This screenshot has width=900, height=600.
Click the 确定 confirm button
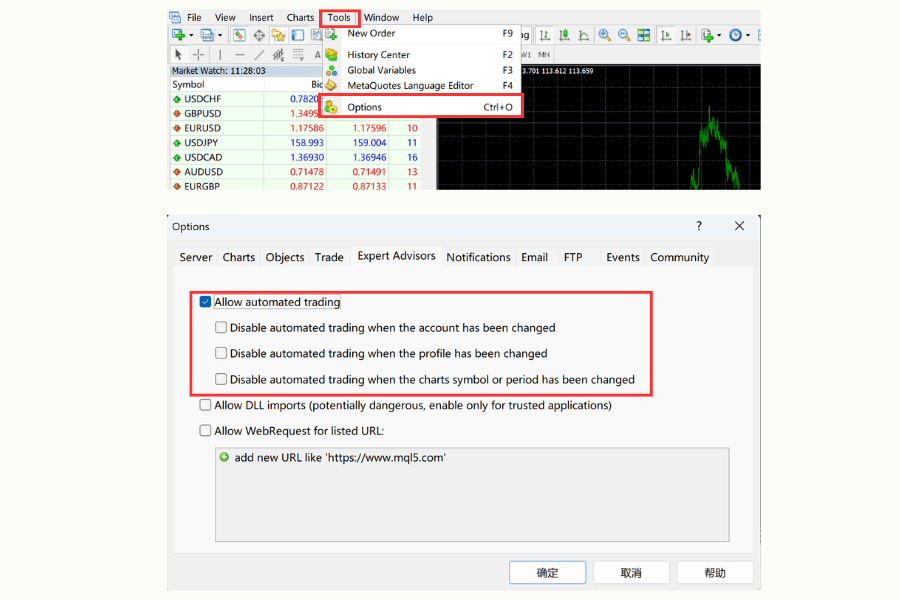547,573
